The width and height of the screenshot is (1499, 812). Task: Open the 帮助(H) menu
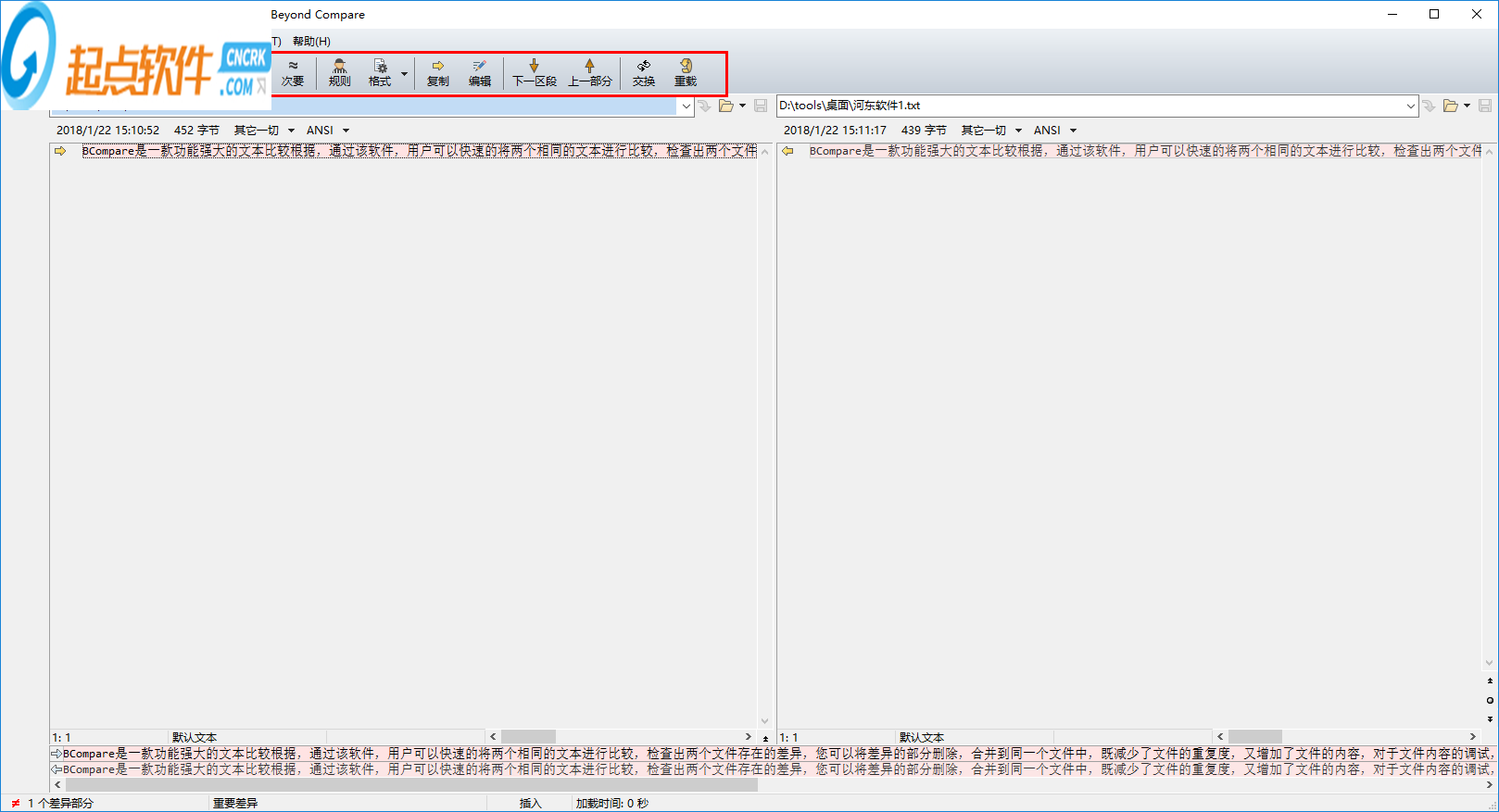point(311,42)
